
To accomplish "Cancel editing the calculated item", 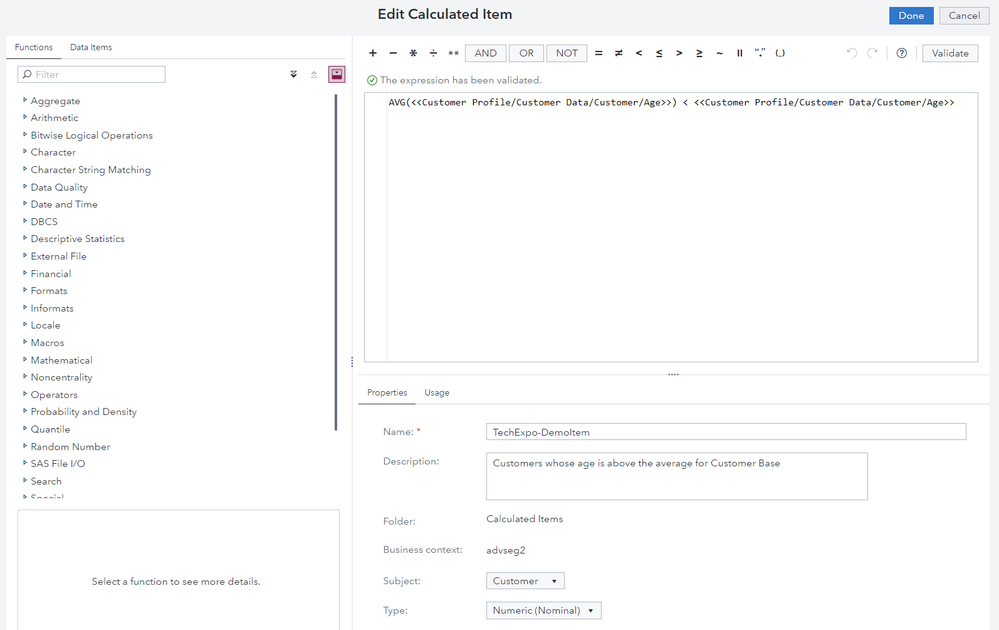I will pyautogui.click(x=964, y=15).
